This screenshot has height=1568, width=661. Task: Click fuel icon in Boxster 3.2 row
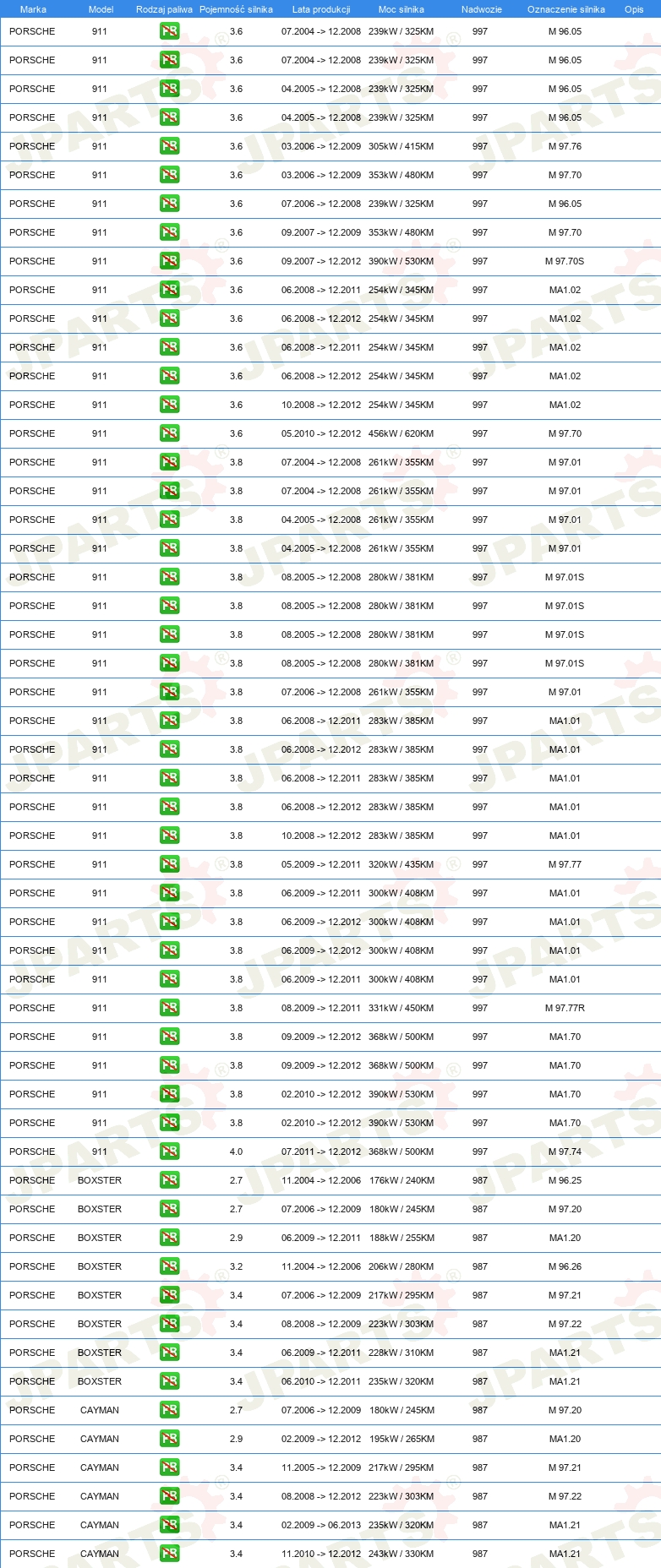(169, 1266)
